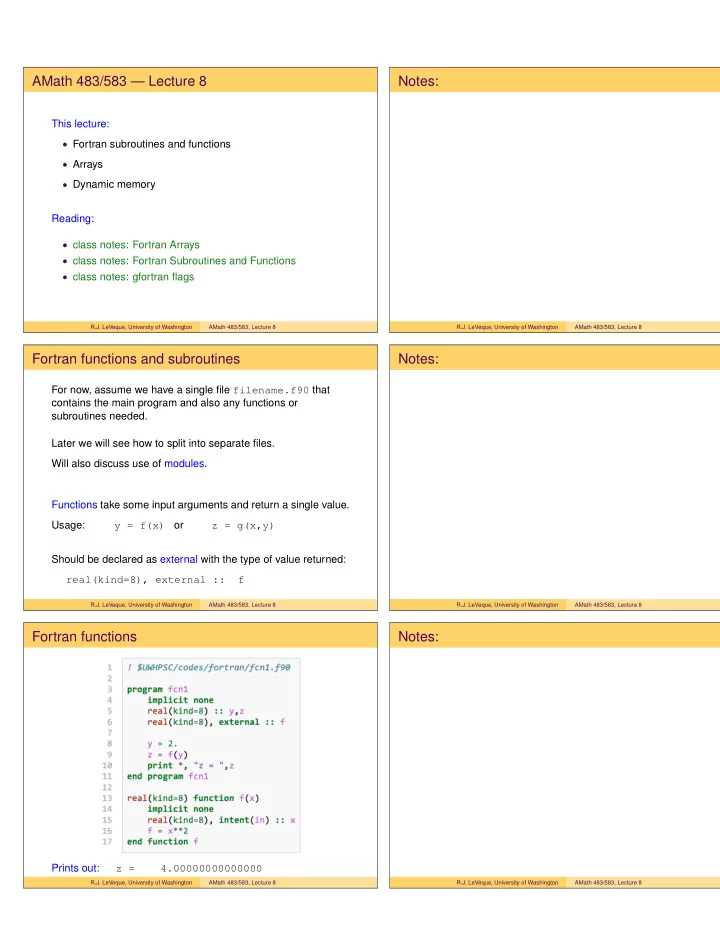
Task: Click 'AMath 483/583, Lecture 8' footer of third slide
Action: click(x=242, y=883)
